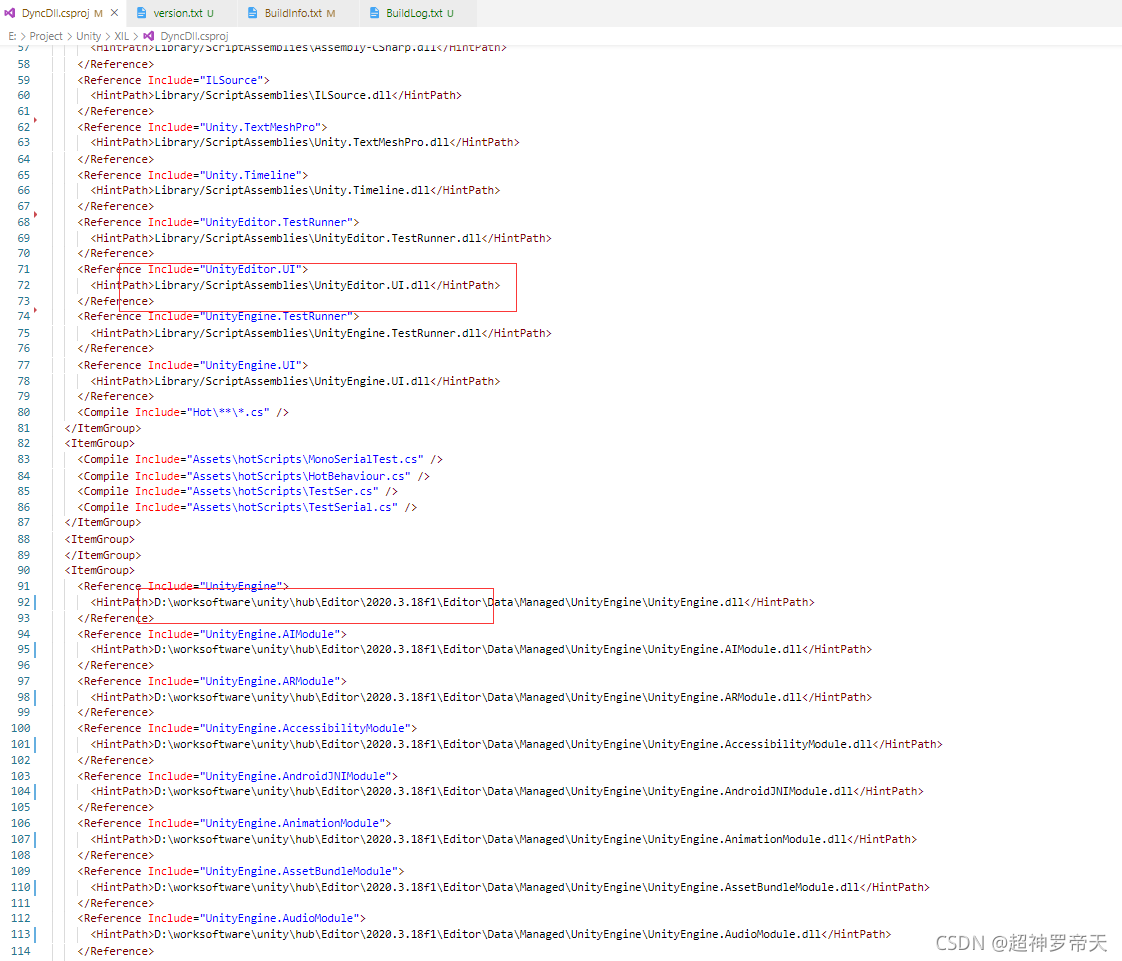Click the Unity.TextMeshPro Reference Include line
The height and width of the screenshot is (961, 1122).
pos(202,127)
